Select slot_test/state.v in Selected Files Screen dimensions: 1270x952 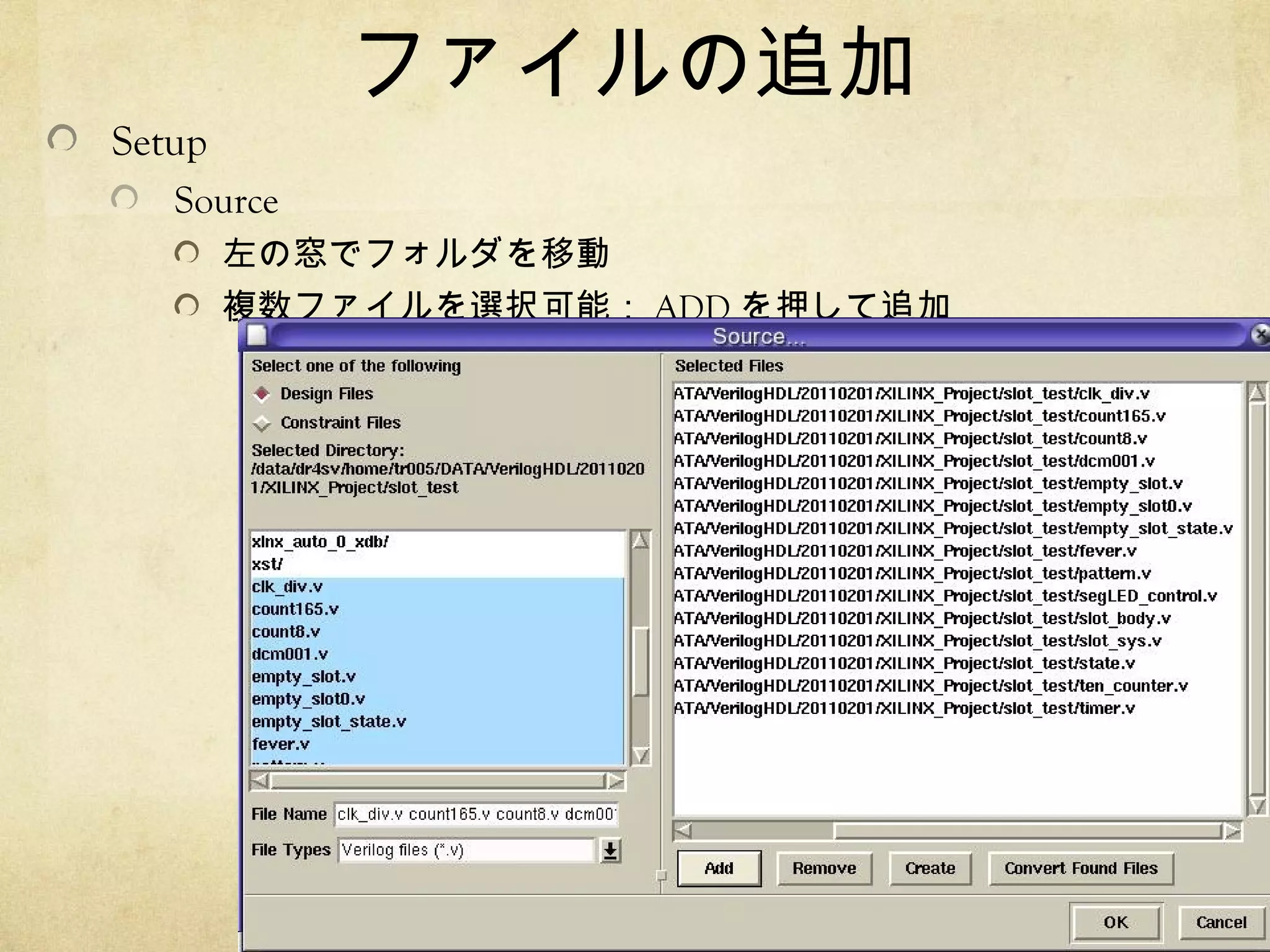[x=959, y=663]
